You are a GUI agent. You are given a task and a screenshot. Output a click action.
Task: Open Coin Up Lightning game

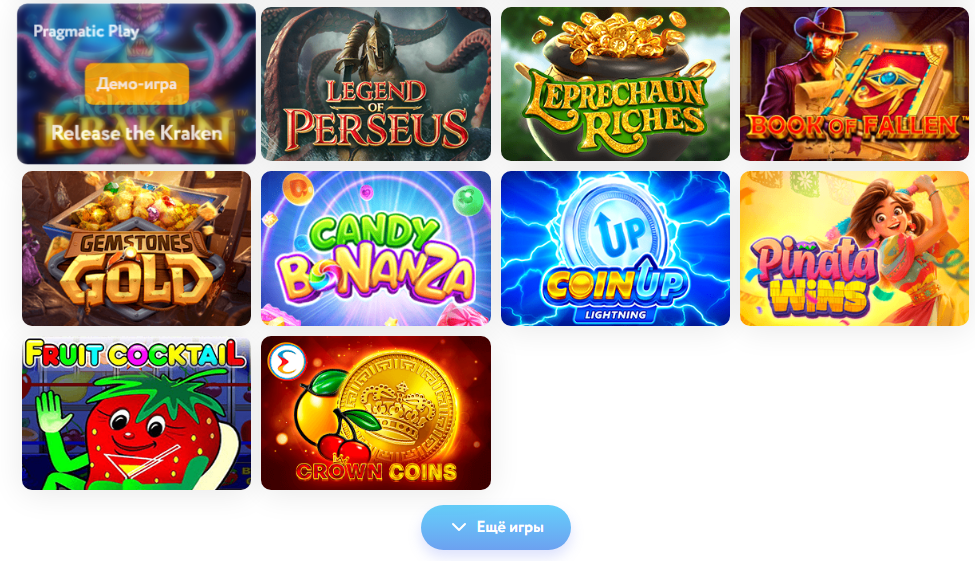[x=615, y=248]
